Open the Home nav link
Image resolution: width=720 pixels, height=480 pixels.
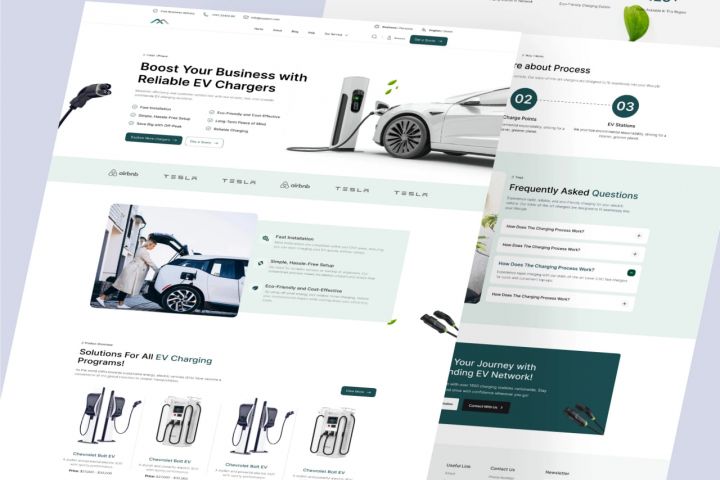(259, 29)
